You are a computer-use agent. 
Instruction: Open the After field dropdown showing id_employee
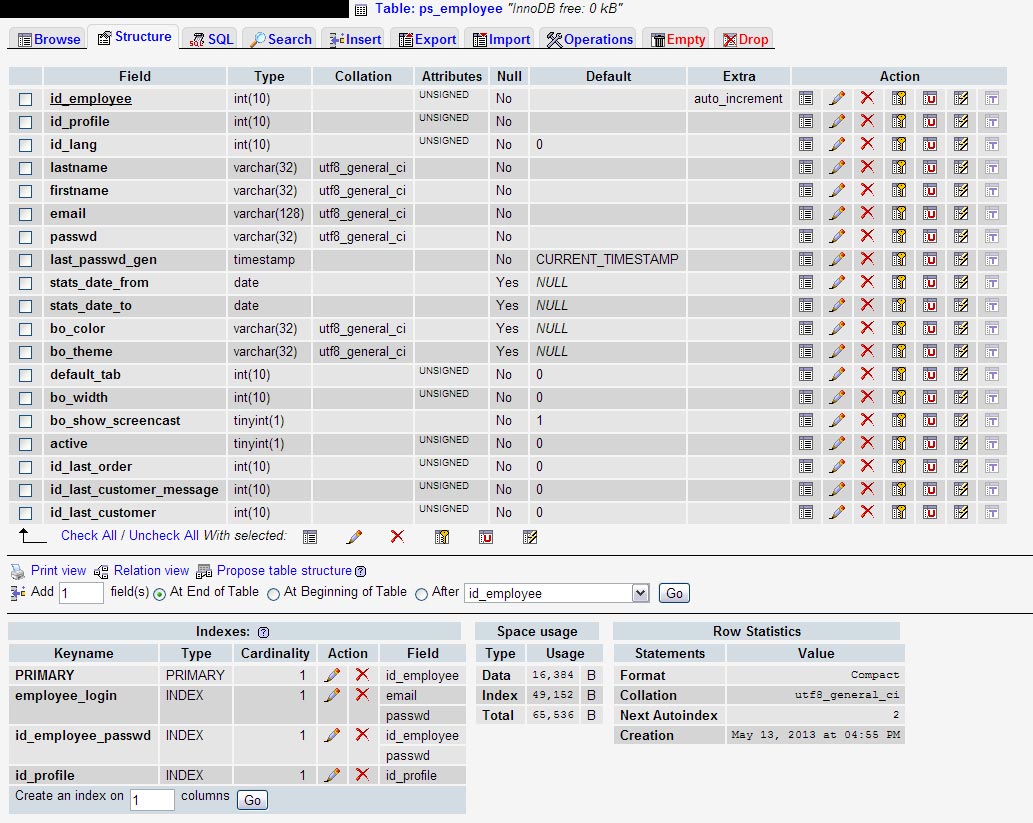tap(557, 593)
